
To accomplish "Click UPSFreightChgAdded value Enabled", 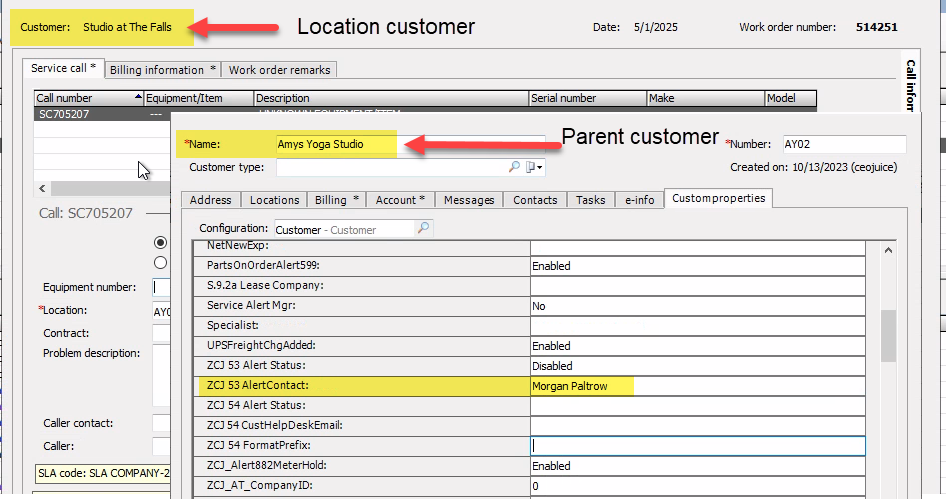I will (697, 346).
